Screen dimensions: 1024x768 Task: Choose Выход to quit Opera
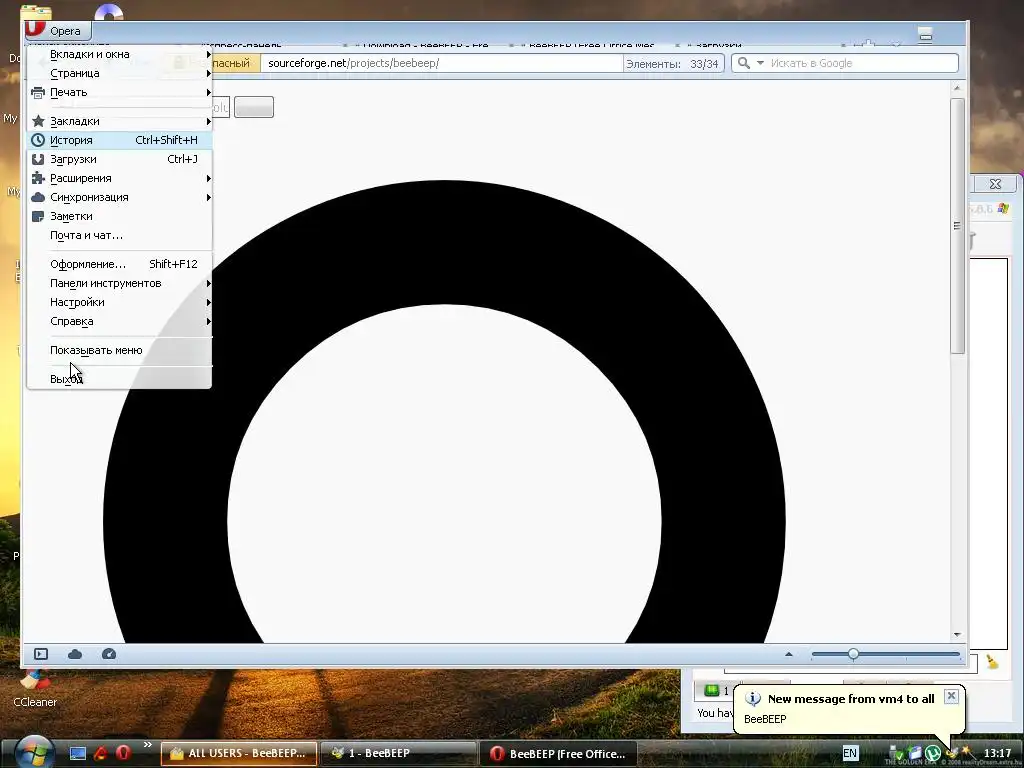(120, 379)
